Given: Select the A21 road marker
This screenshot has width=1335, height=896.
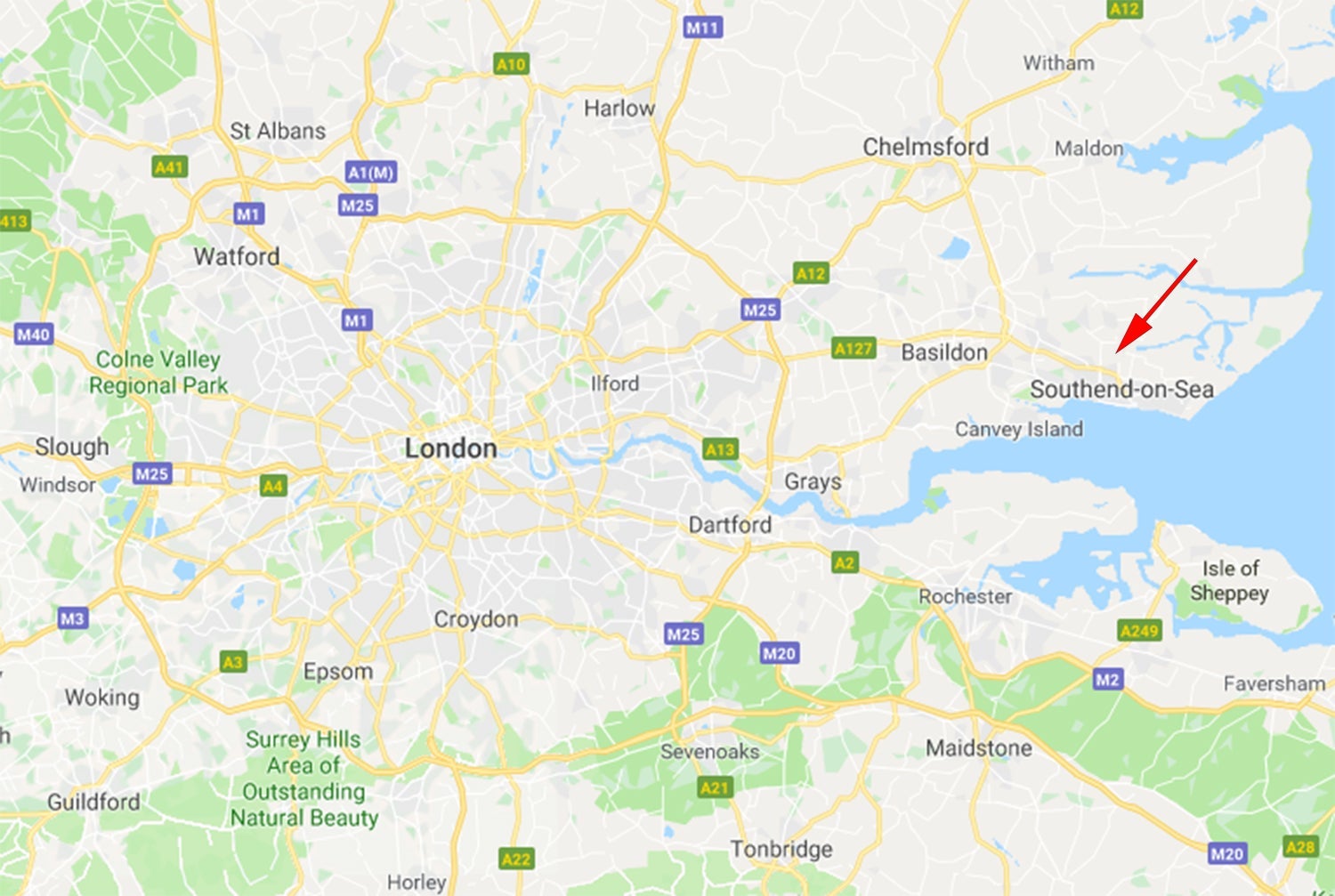Looking at the screenshot, I should (x=715, y=787).
